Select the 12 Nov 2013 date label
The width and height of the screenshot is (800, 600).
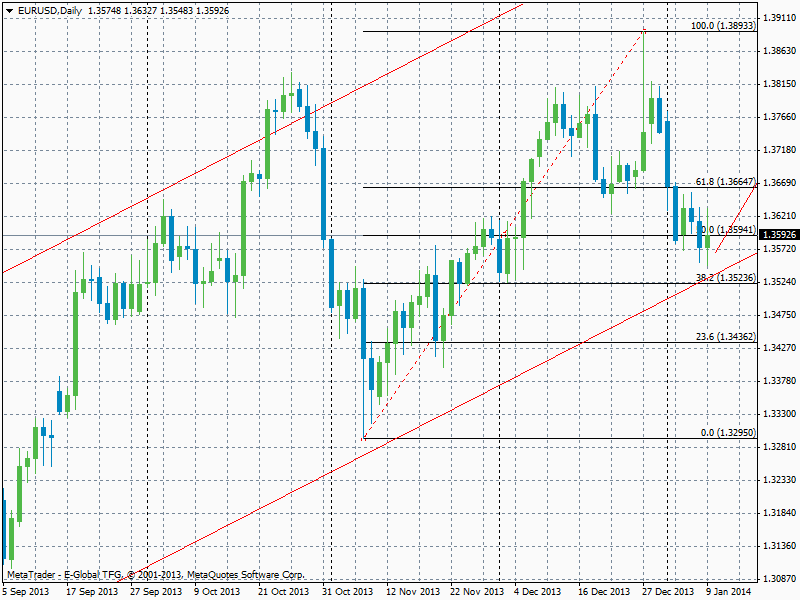(413, 591)
